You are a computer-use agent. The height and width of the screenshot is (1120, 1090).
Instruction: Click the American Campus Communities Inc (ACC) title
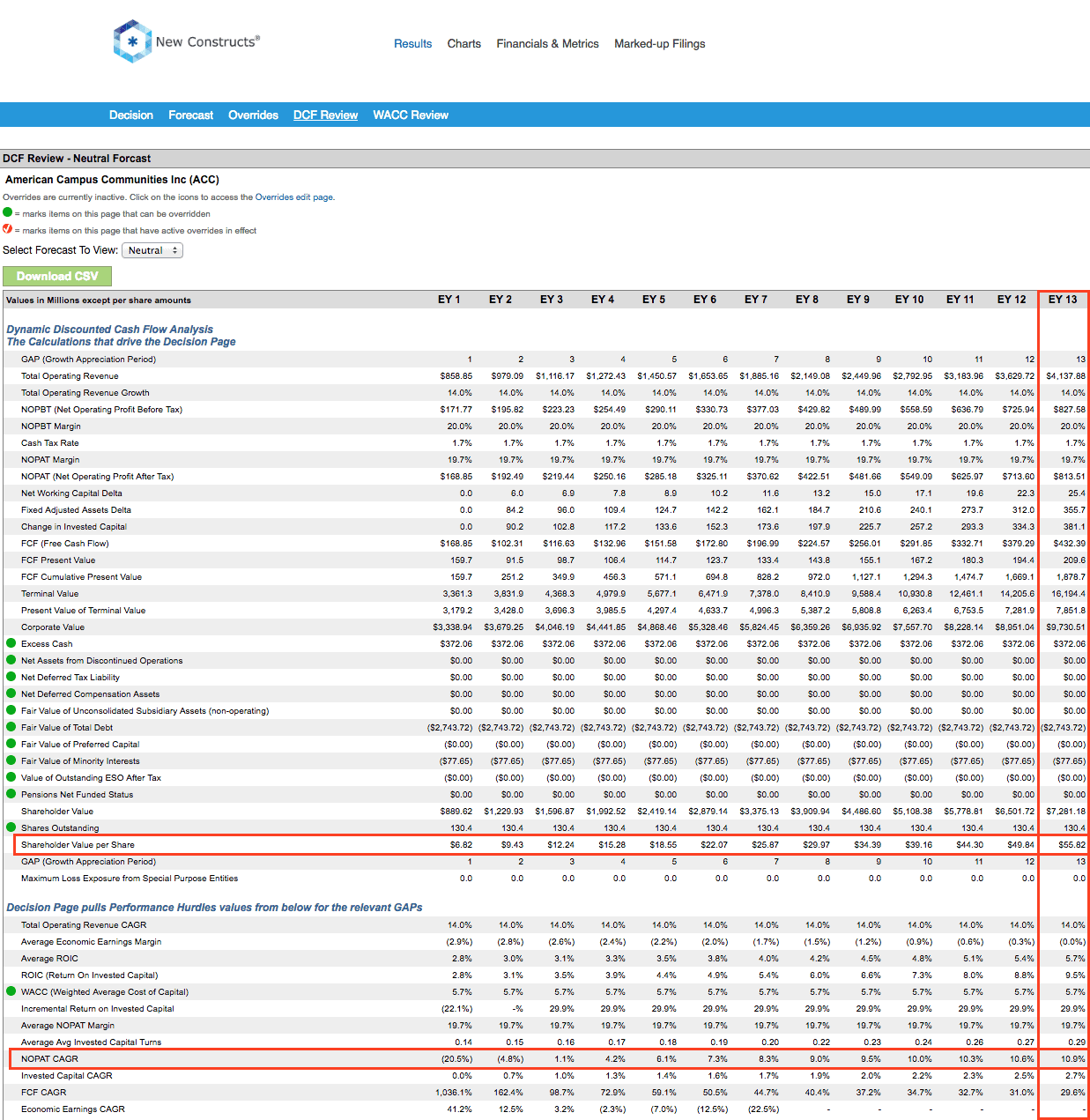coord(113,179)
